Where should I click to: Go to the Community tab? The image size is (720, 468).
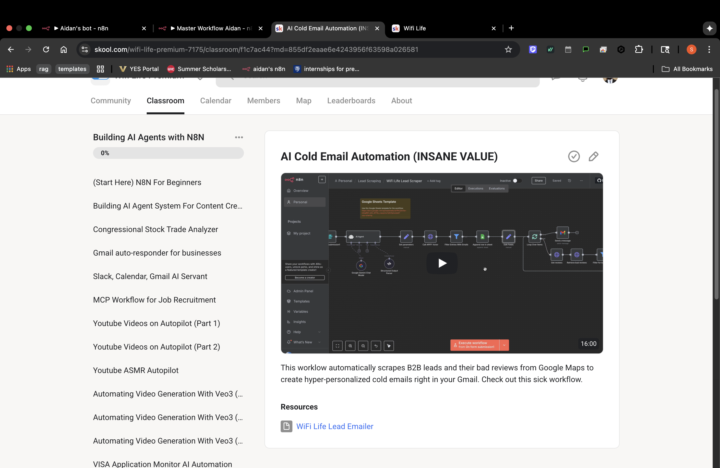click(x=111, y=101)
